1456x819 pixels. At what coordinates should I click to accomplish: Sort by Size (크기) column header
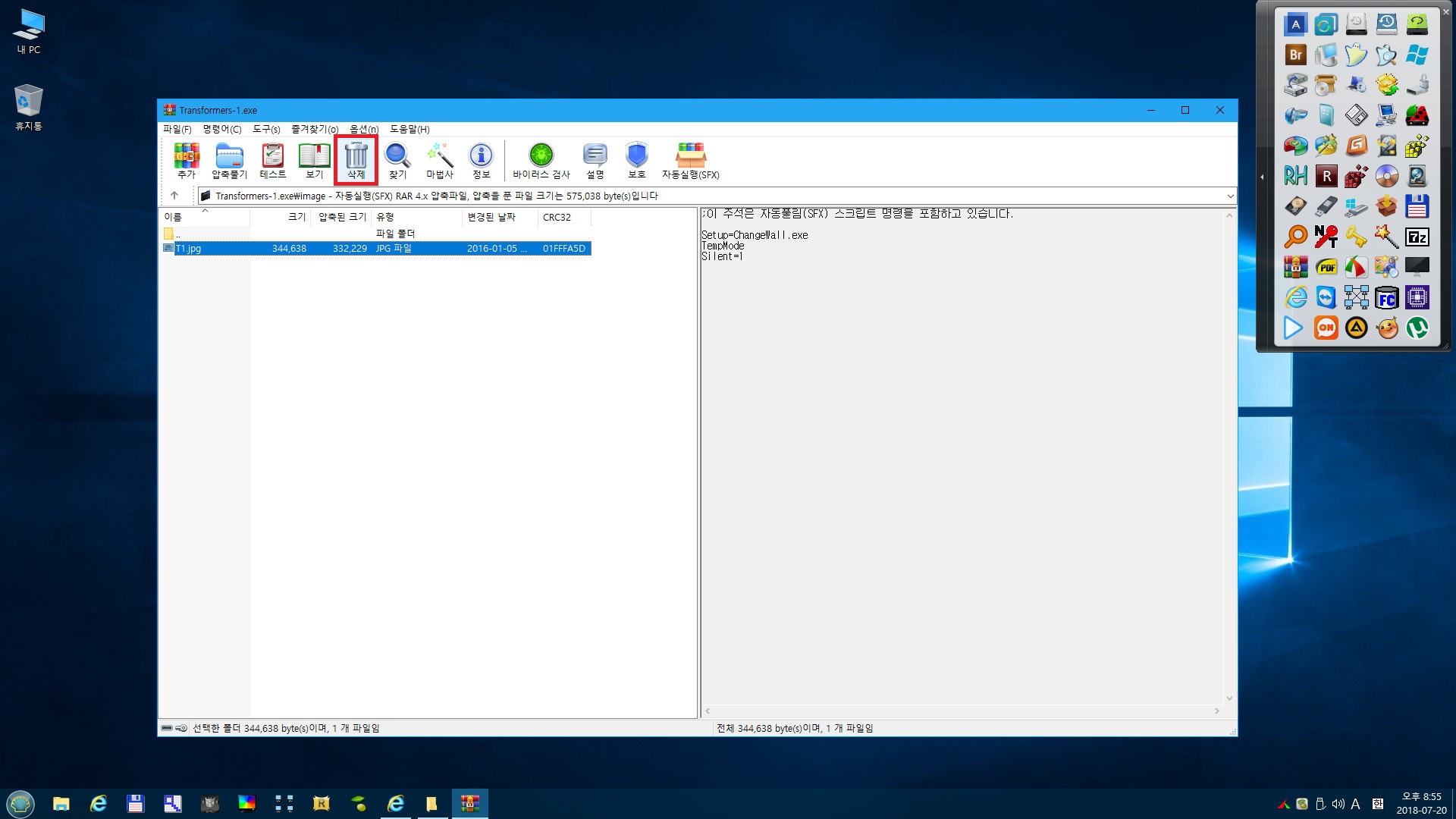tap(280, 217)
